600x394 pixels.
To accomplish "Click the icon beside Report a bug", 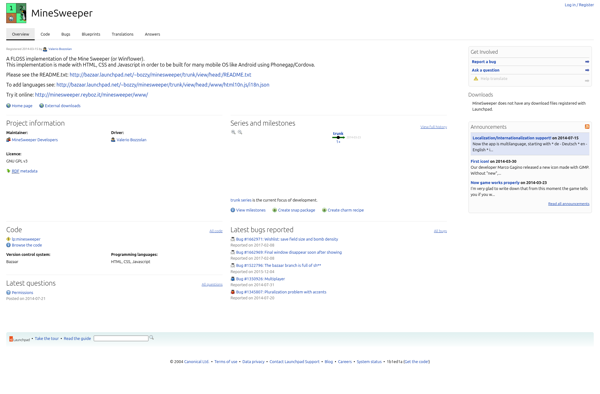I will point(587,62).
